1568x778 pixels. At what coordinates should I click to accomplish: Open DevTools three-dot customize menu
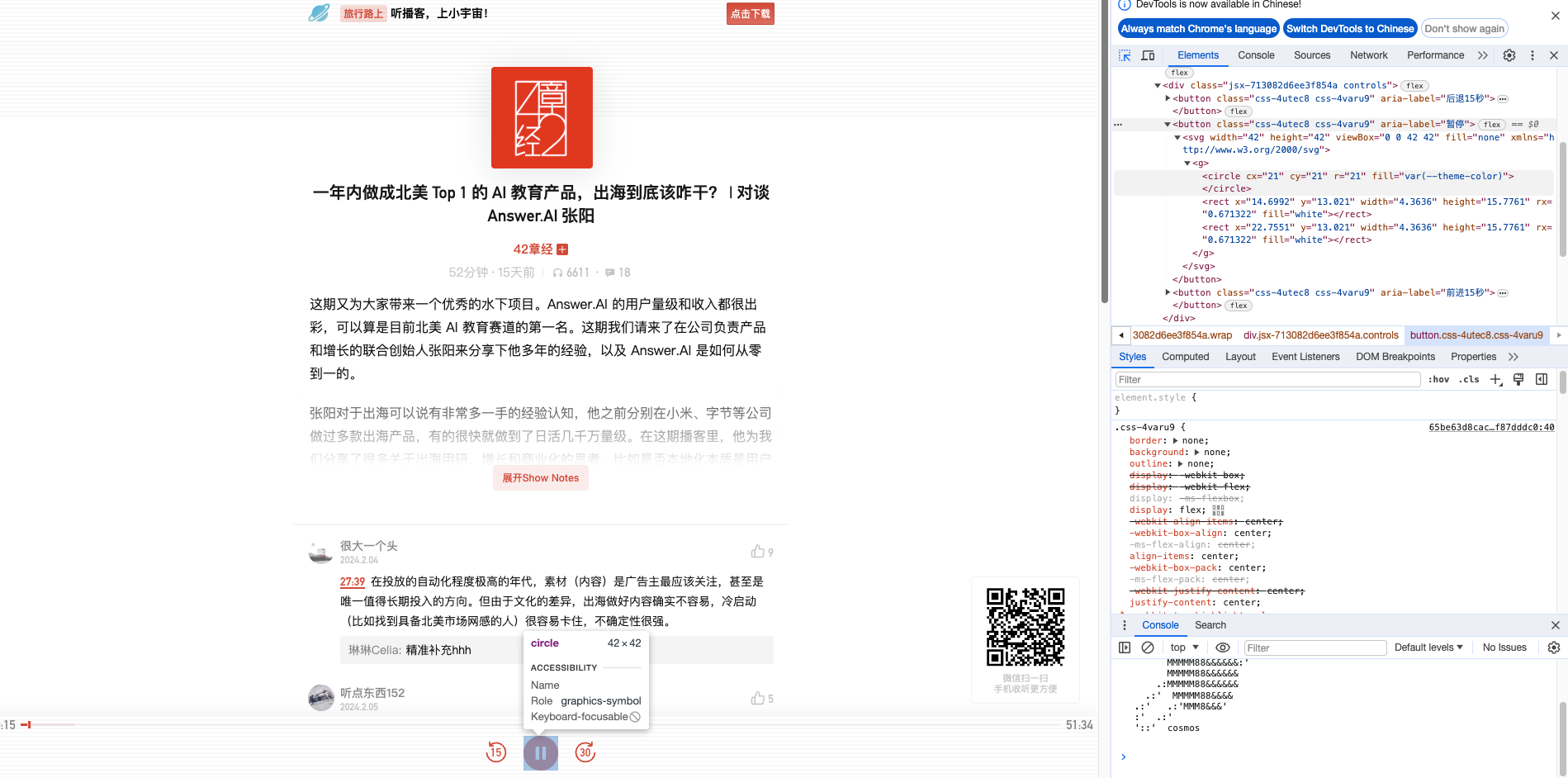pos(1532,55)
